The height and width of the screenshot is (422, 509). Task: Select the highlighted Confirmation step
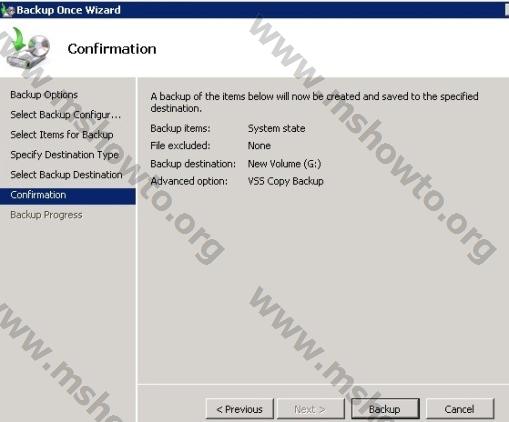[68, 196]
